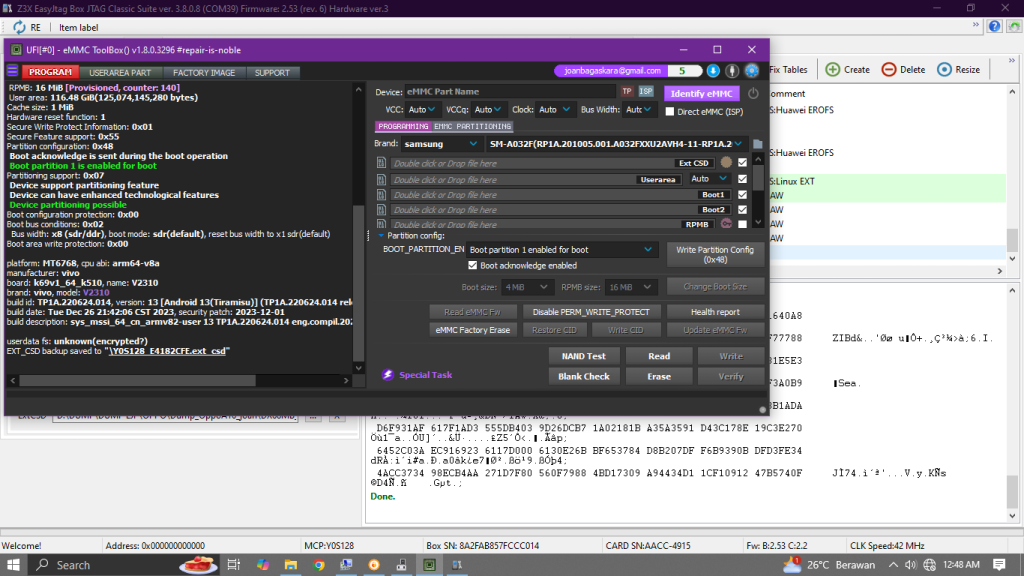The image size is (1024, 576).
Task: Click the brown gear icon on Ext CSD row
Action: [726, 163]
